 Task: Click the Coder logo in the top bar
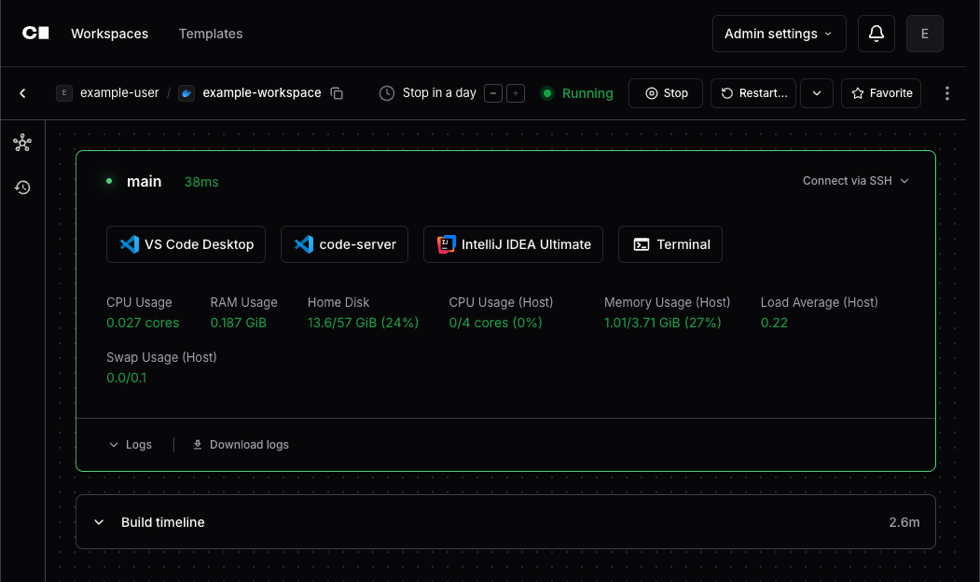36,33
